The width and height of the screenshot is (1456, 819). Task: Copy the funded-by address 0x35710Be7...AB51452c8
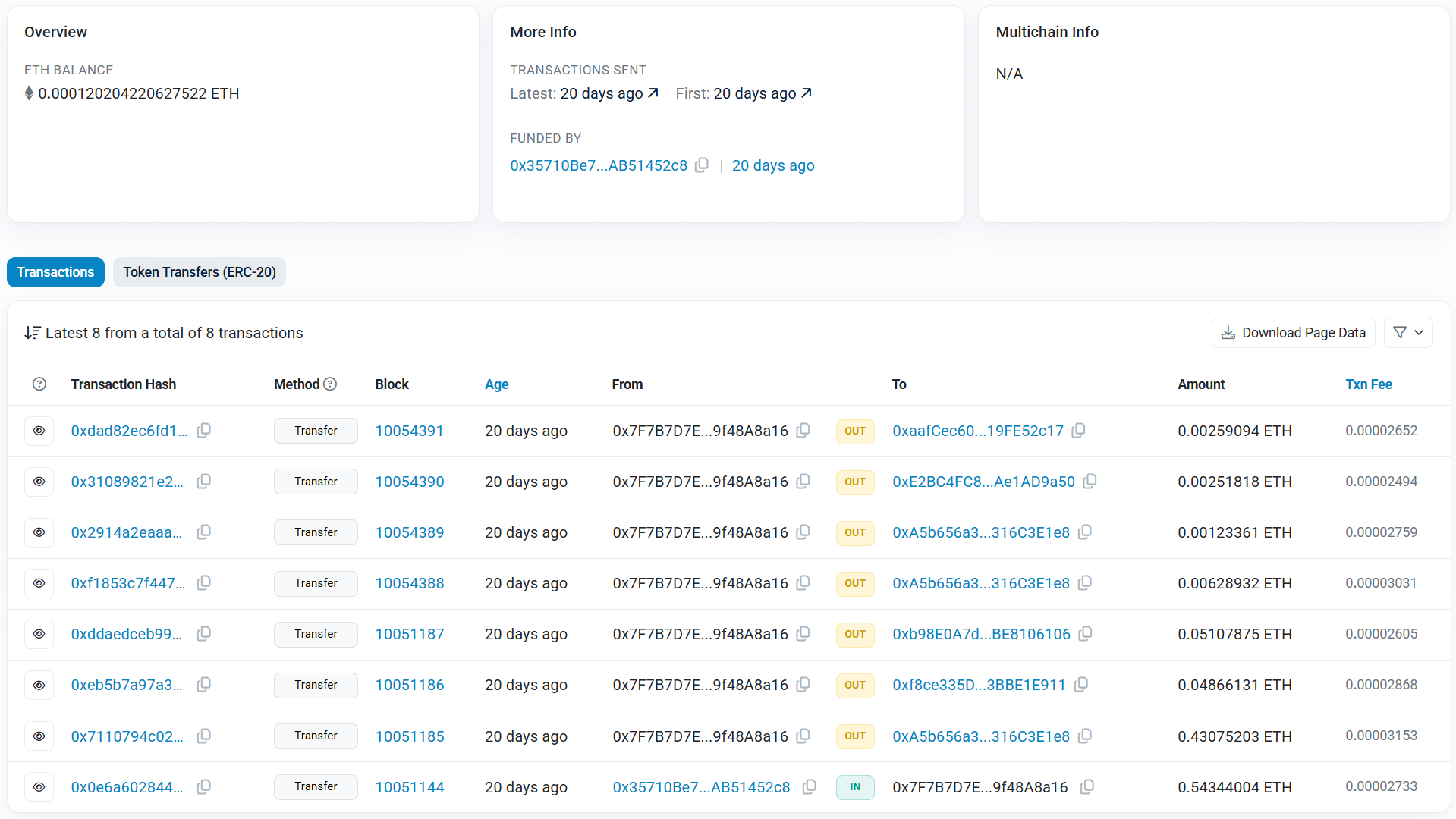pos(702,165)
